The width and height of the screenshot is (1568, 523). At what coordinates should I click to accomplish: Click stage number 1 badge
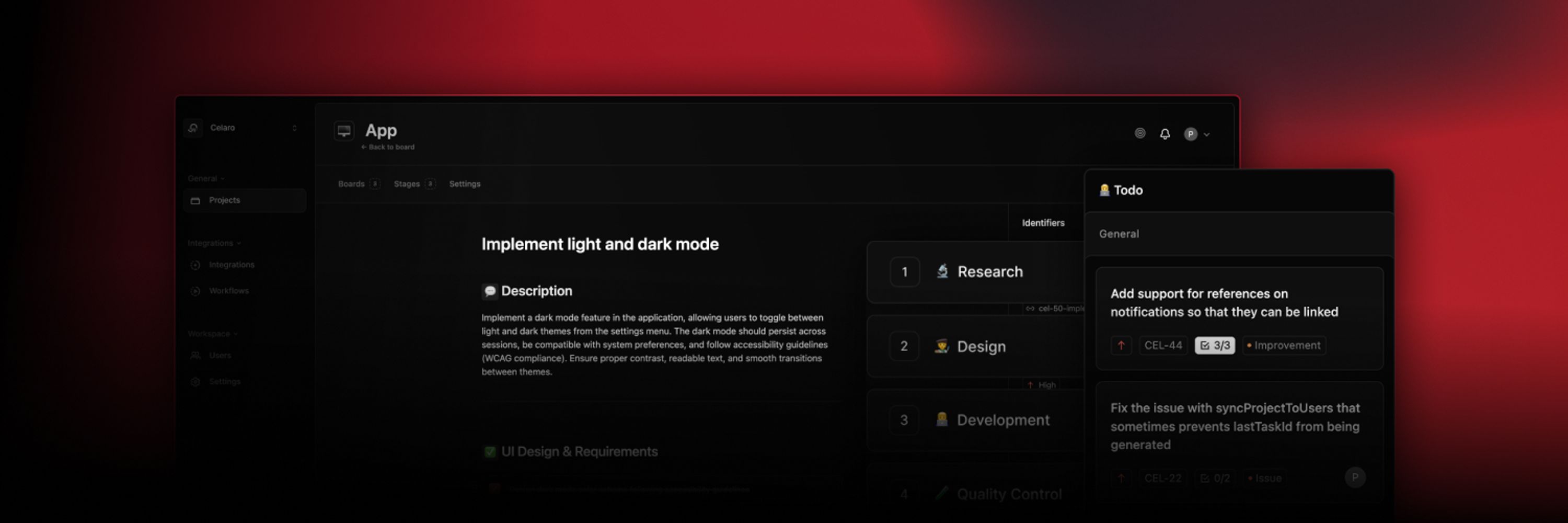tap(905, 272)
